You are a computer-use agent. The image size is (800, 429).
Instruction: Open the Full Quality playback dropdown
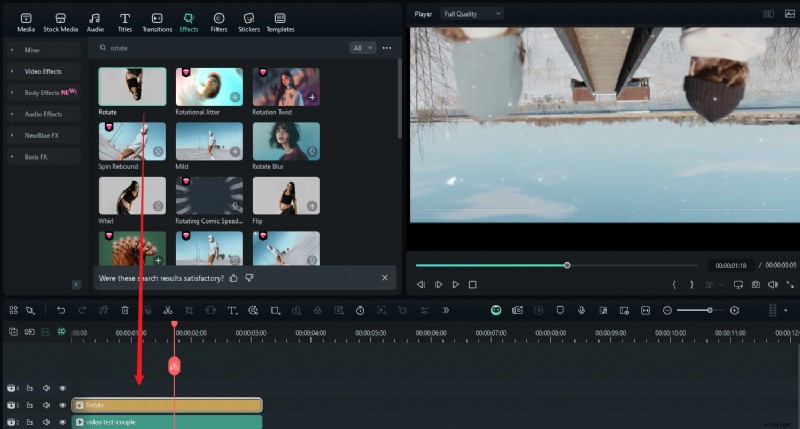point(472,14)
